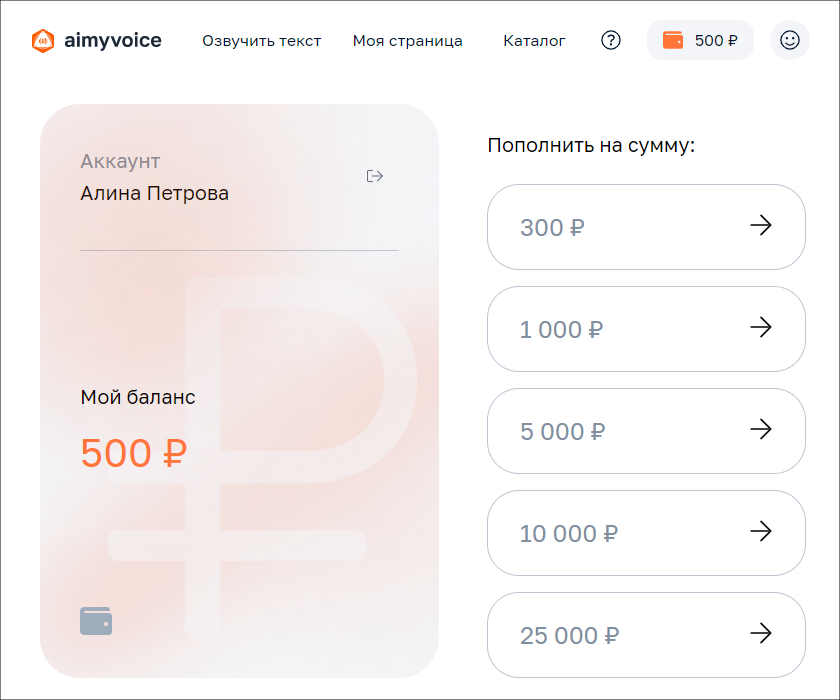This screenshot has height=700, width=840.
Task: Click the arrow next to 25 000 ₽
Action: click(762, 635)
